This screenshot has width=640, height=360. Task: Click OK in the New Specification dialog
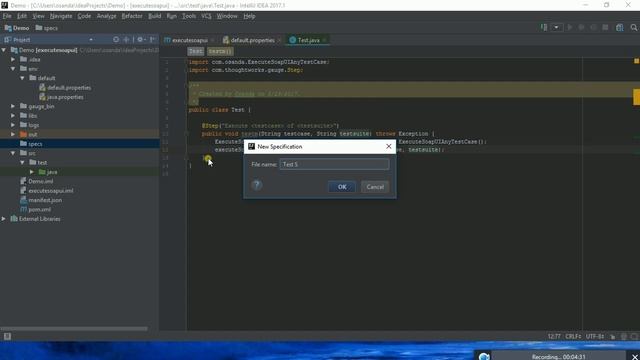click(x=342, y=187)
